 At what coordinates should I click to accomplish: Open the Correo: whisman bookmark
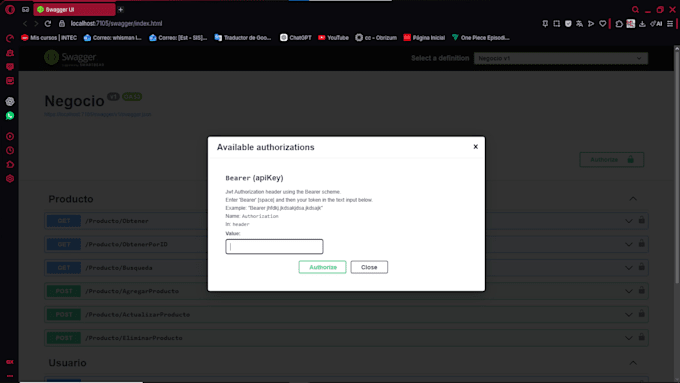(113, 38)
